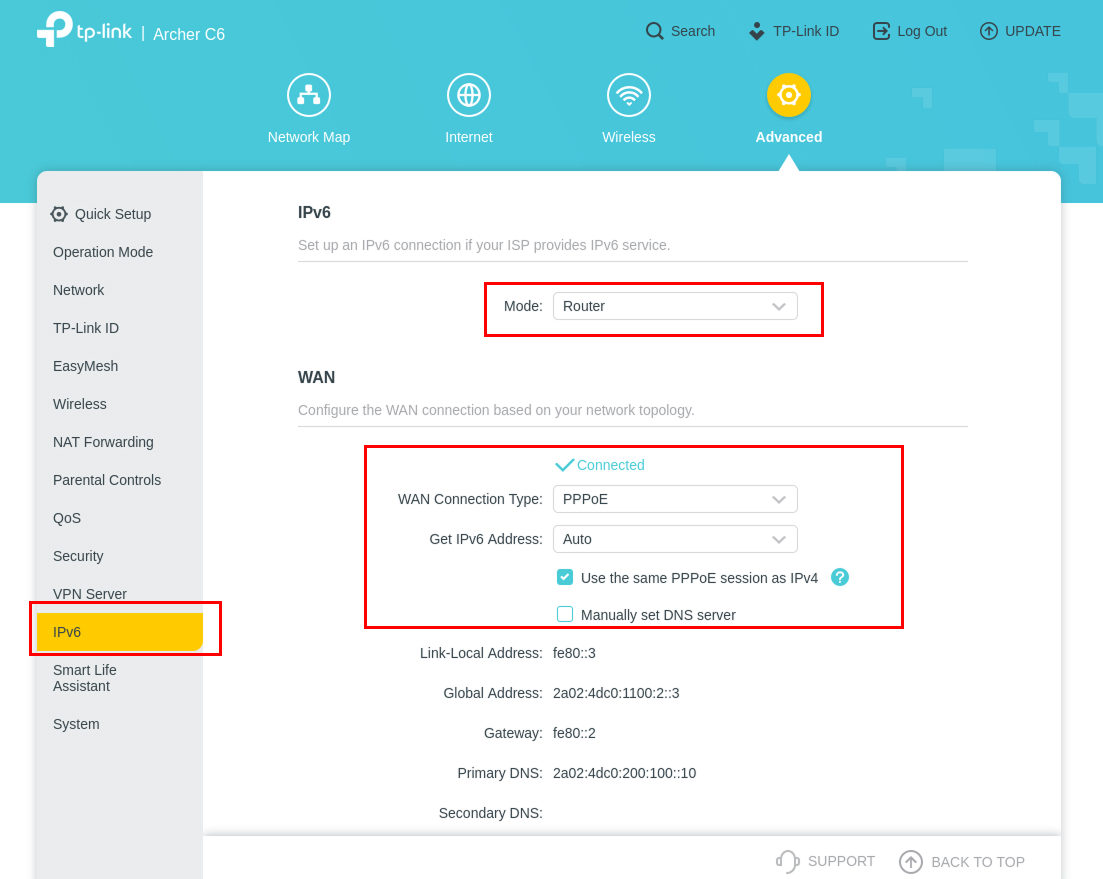This screenshot has height=879, width=1103.
Task: Uncheck Use the same PPPoE session as IPv4
Action: (565, 577)
